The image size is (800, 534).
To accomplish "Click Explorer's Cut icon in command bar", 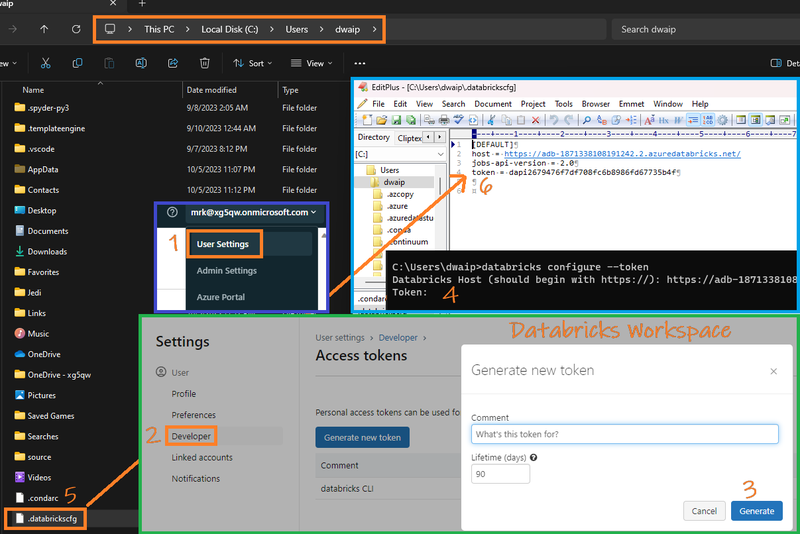I will [45, 63].
